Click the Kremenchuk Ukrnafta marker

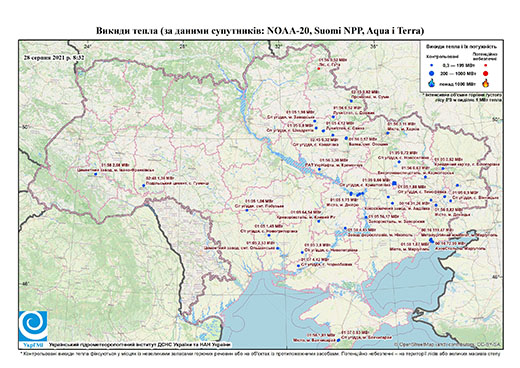click(319, 169)
